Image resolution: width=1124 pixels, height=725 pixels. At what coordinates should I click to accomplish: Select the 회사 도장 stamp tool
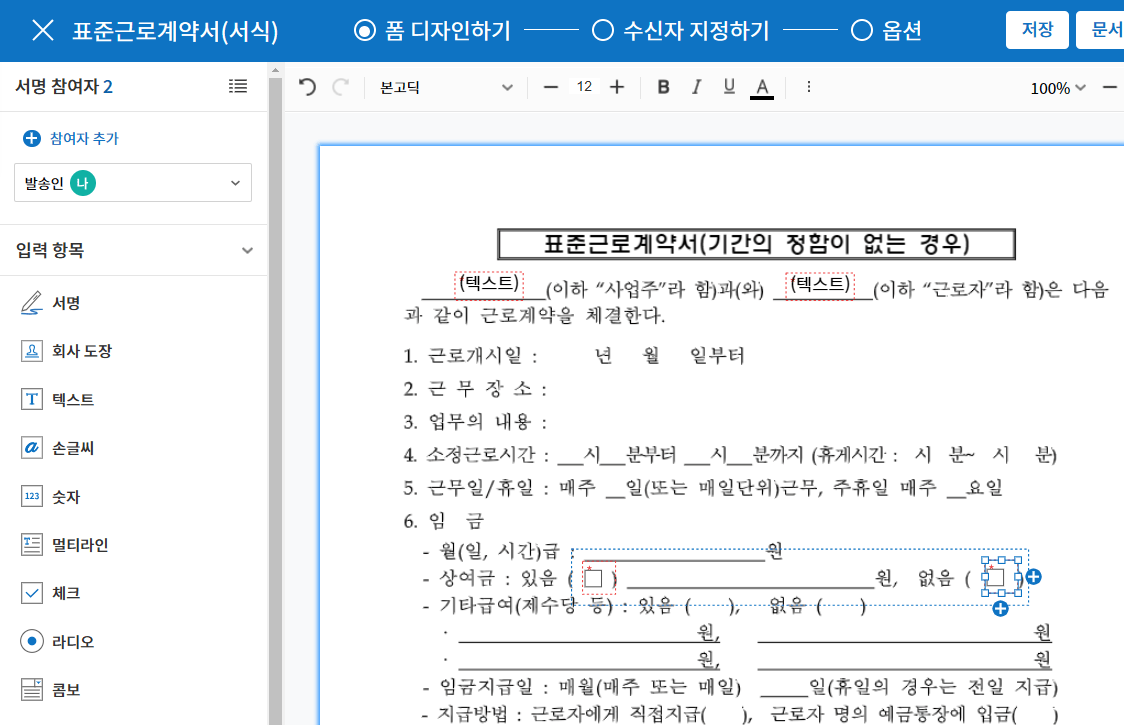(x=66, y=351)
